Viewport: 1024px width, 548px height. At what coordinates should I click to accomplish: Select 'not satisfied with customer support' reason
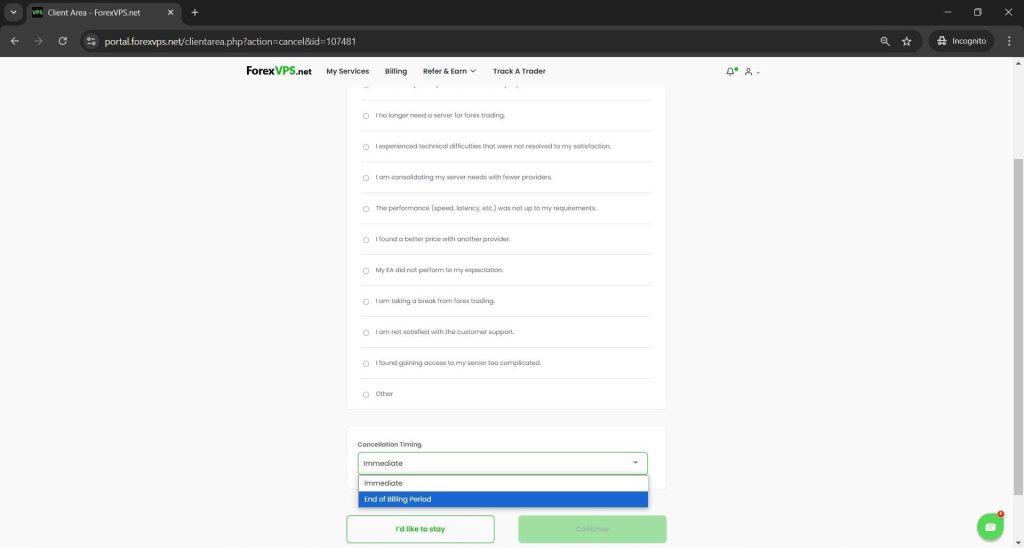coord(366,332)
